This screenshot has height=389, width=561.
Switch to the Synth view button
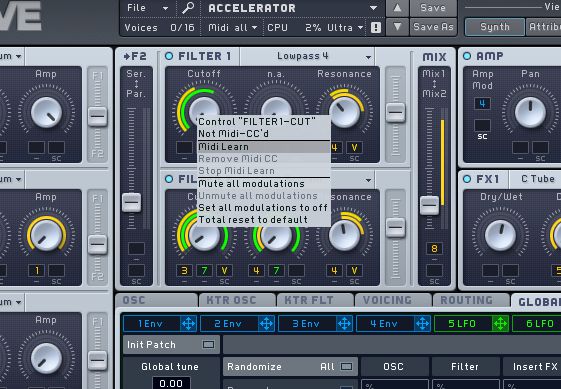(x=495, y=27)
